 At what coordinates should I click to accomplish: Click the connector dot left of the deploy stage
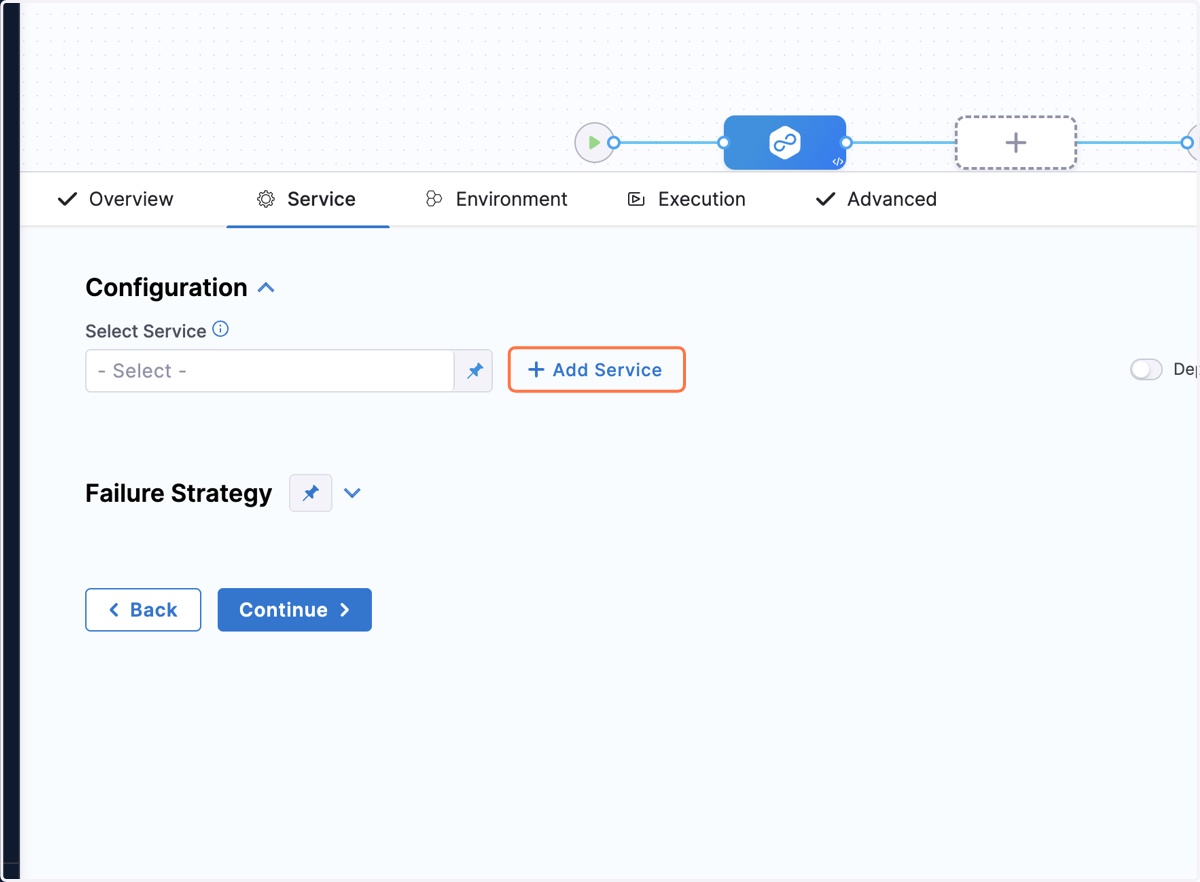pyautogui.click(x=724, y=143)
